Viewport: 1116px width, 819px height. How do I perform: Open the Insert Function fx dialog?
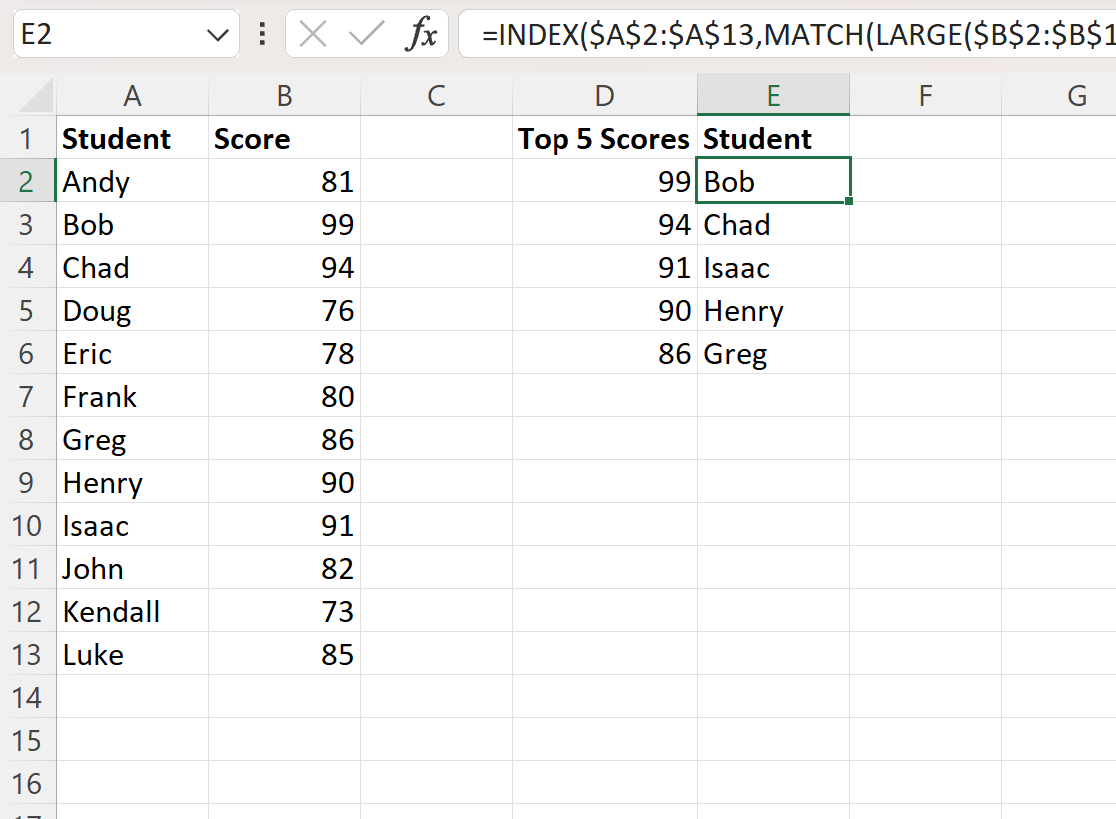[x=421, y=33]
